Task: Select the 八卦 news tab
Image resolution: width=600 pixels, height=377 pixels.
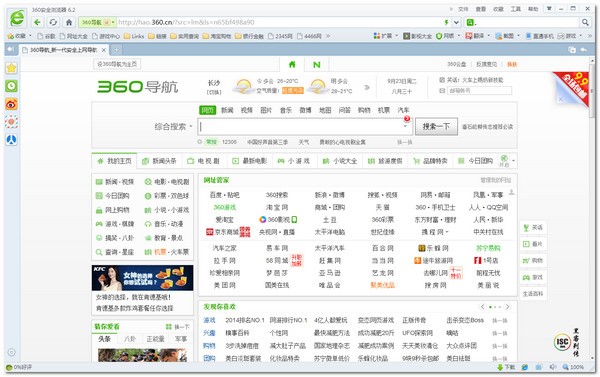Action: coord(130,339)
